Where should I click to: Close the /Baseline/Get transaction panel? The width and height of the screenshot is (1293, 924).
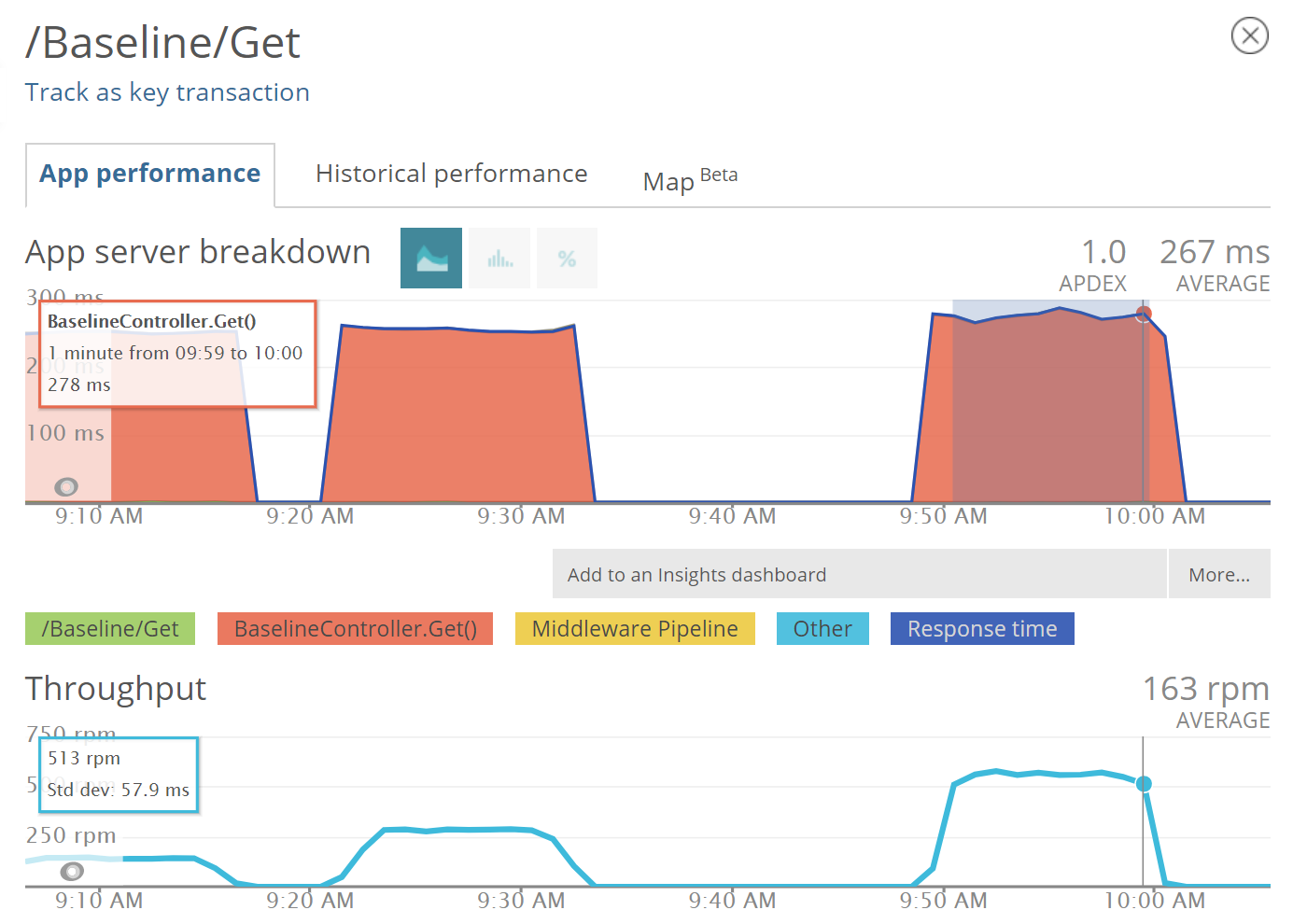click(1249, 36)
